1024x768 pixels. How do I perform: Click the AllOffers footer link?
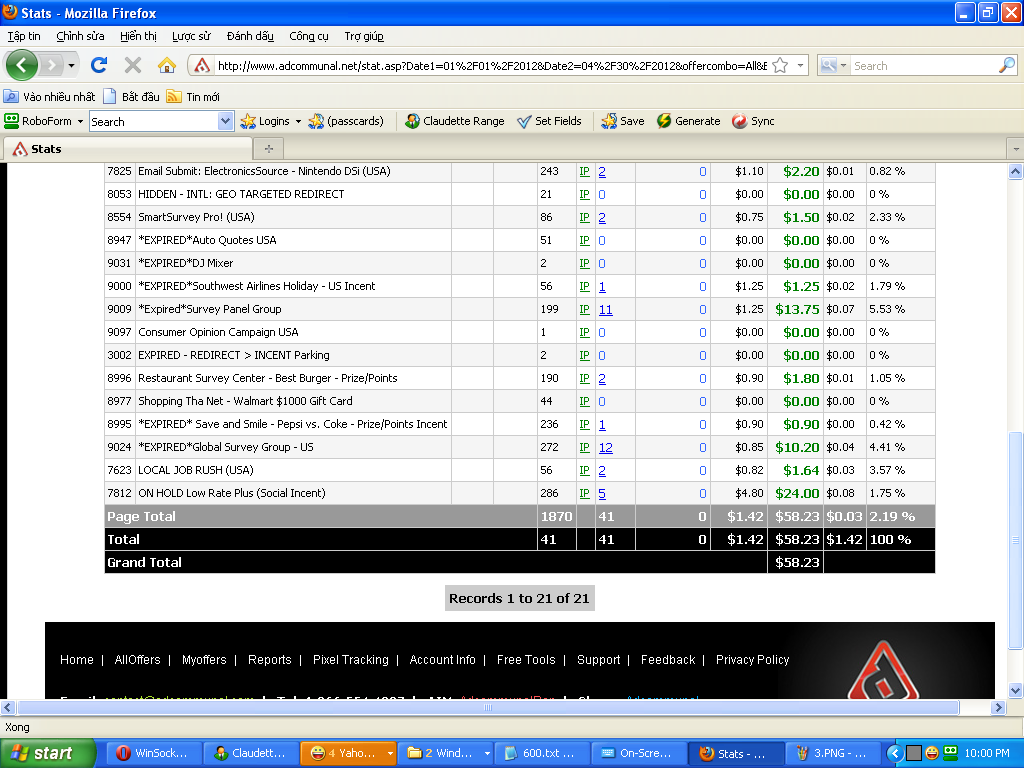click(x=137, y=660)
